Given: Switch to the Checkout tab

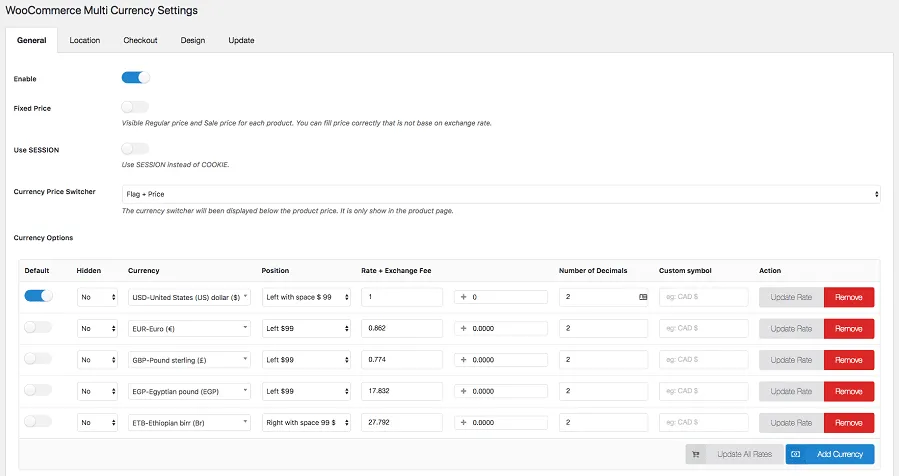Looking at the screenshot, I should [x=140, y=40].
